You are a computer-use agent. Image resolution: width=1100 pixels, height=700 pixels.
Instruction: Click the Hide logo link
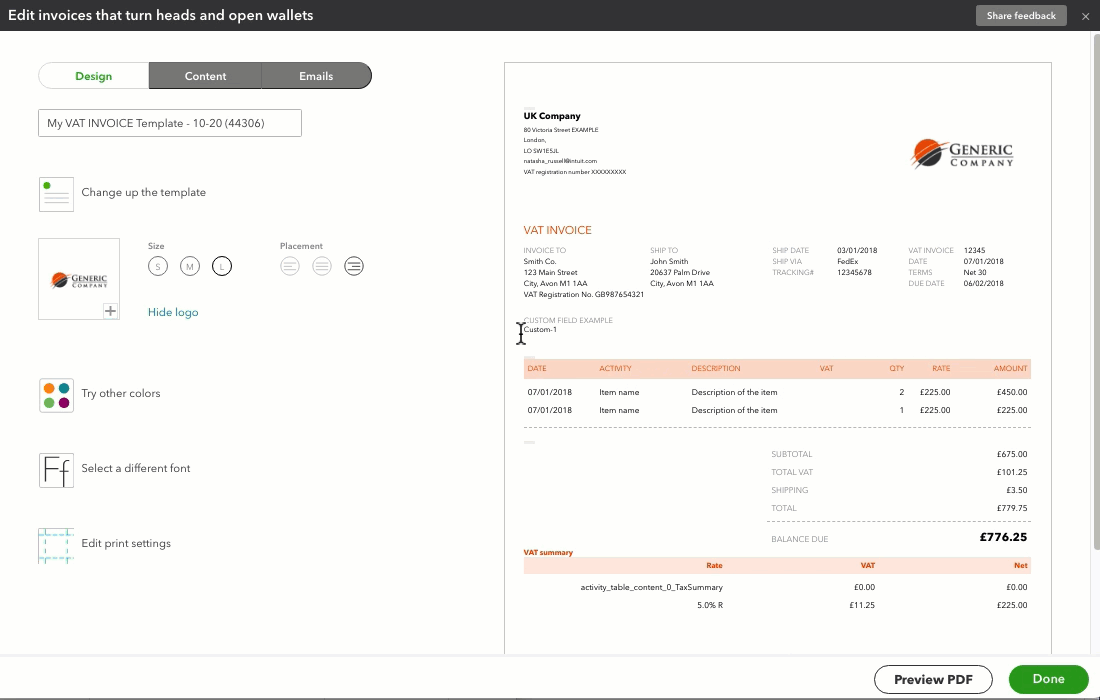[x=173, y=312]
